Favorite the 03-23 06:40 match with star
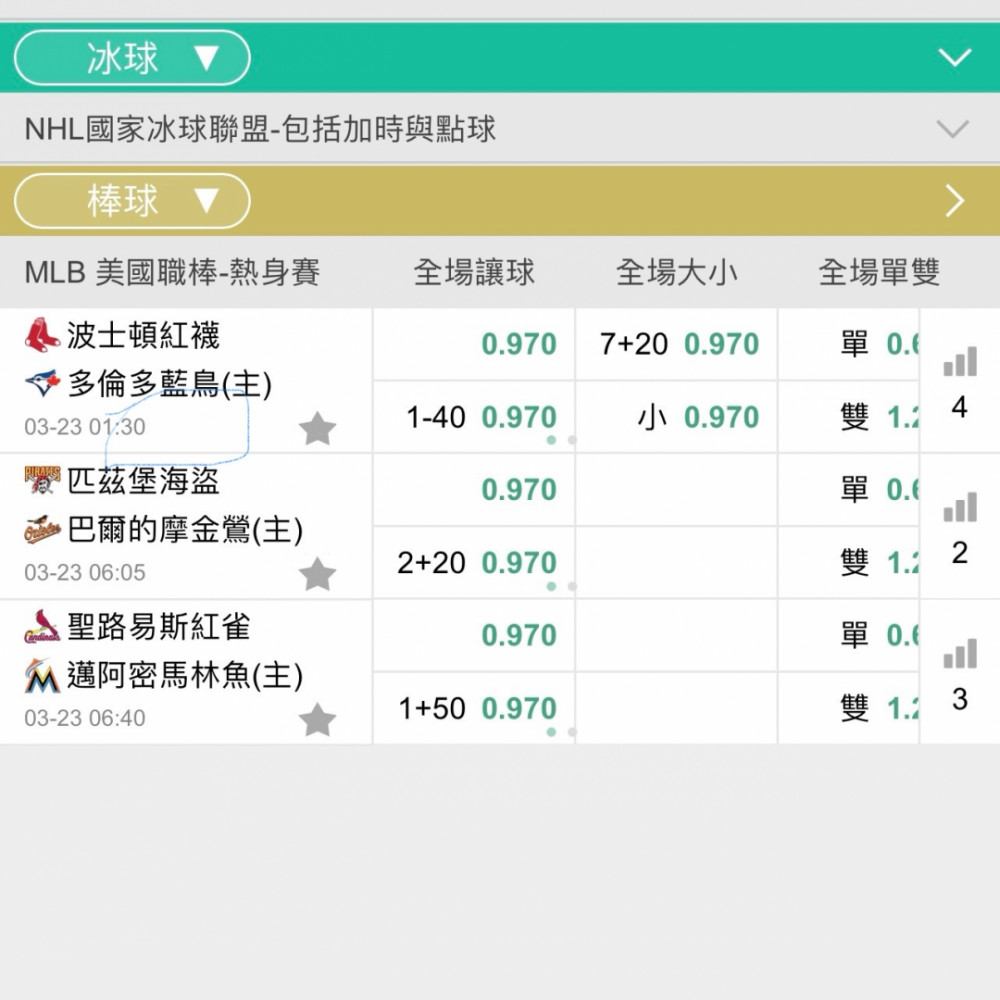 click(317, 719)
